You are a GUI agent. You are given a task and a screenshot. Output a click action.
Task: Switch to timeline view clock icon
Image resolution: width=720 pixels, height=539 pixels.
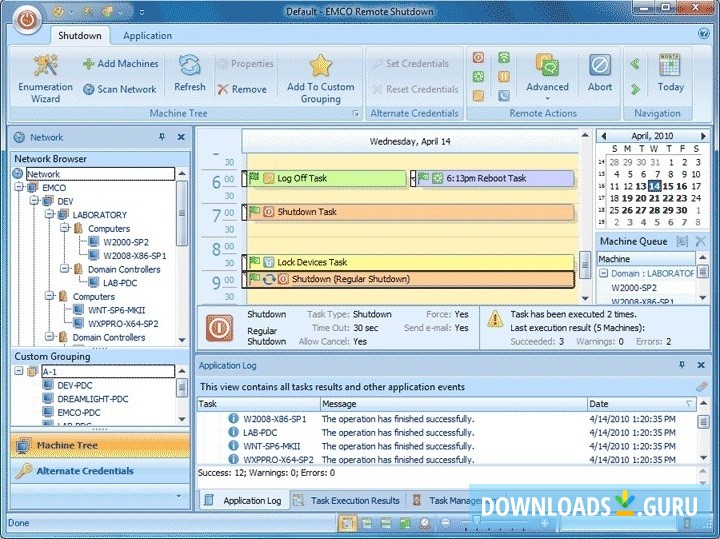click(x=425, y=523)
